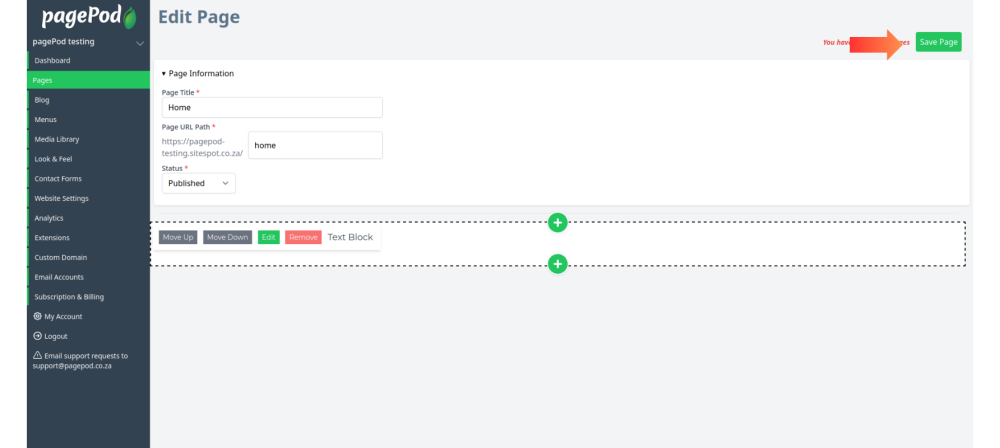1000x448 pixels.
Task: Click the green plus icon above Text Block
Action: point(557,222)
